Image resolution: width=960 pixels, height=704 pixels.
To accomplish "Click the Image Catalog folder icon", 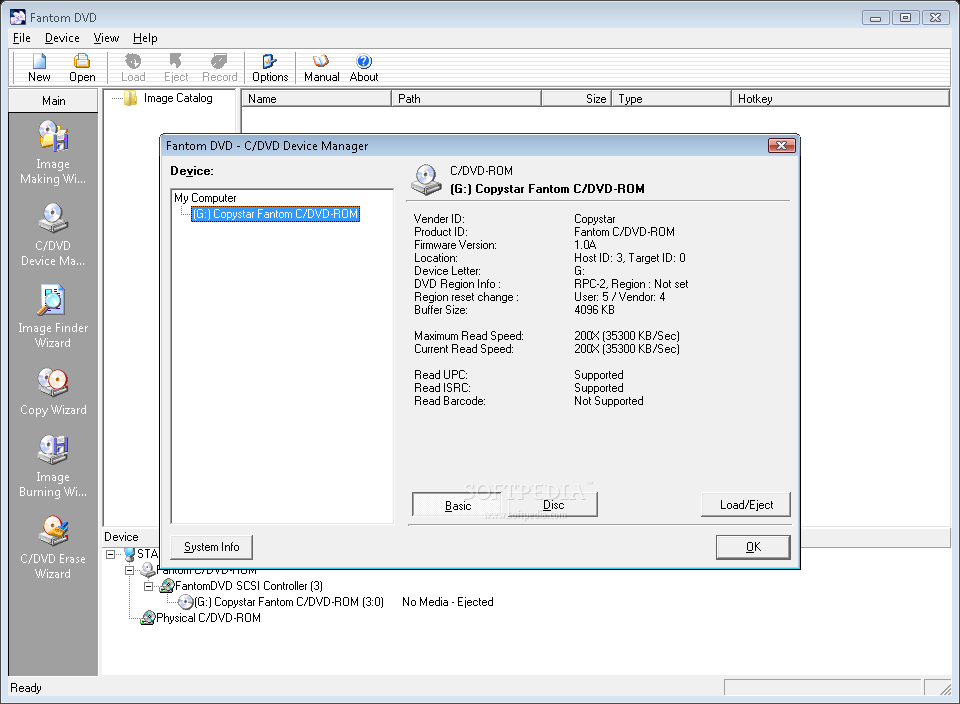I will pyautogui.click(x=130, y=98).
